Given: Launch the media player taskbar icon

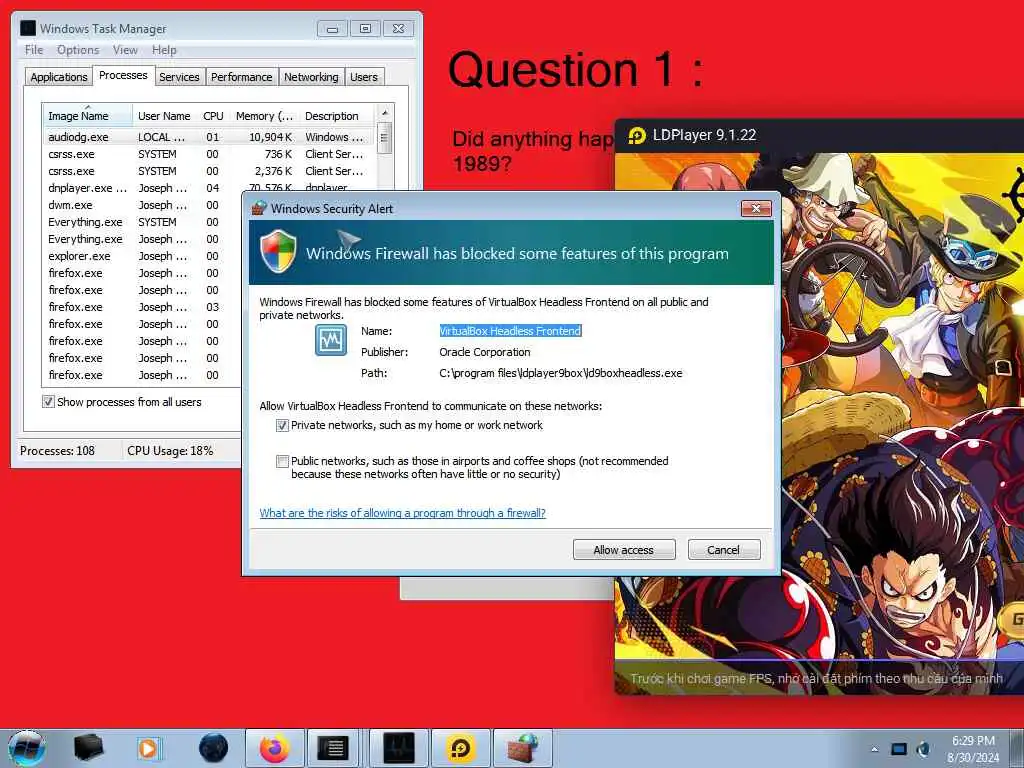Looking at the screenshot, I should click(149, 748).
